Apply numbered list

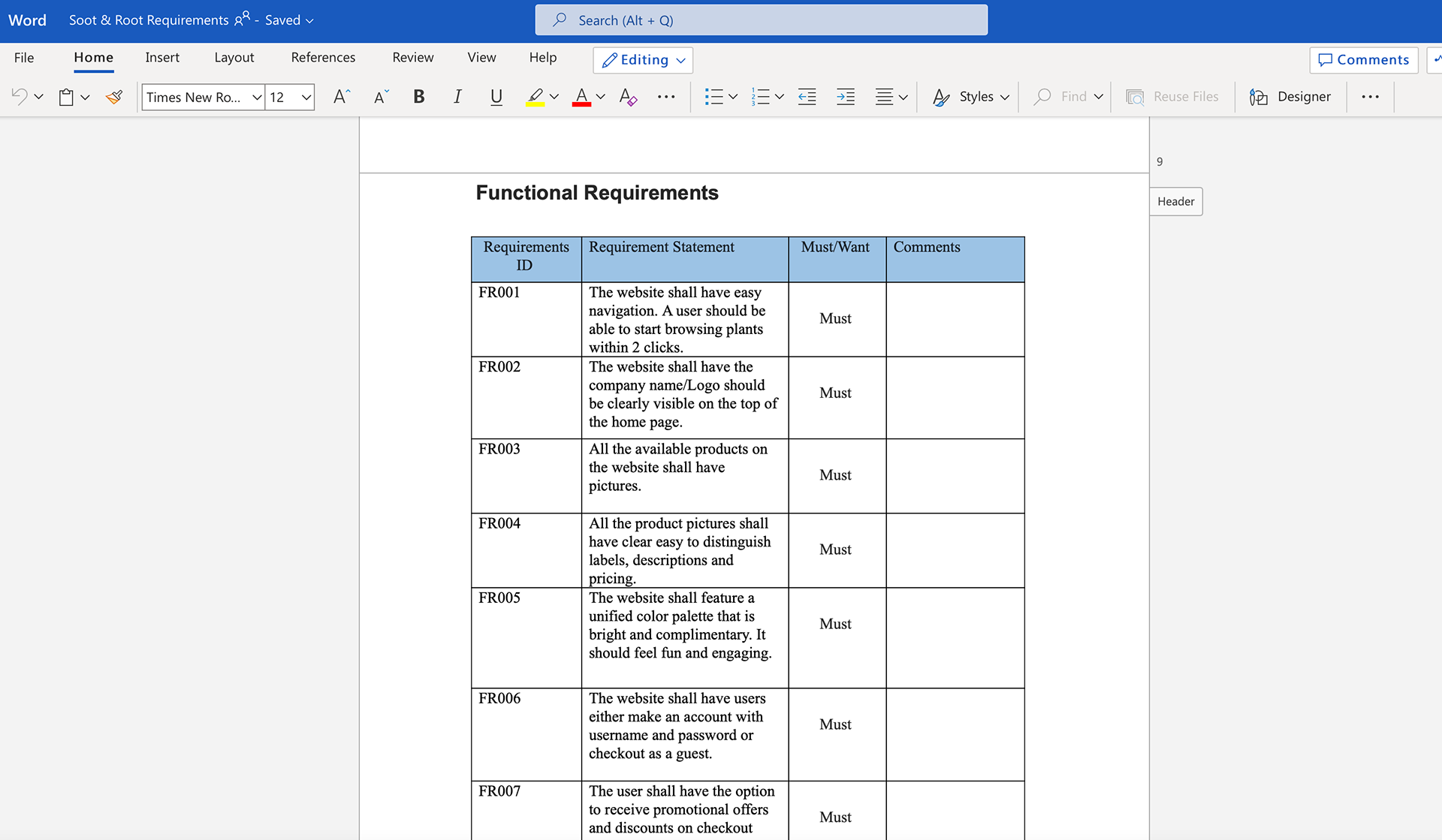(x=760, y=97)
